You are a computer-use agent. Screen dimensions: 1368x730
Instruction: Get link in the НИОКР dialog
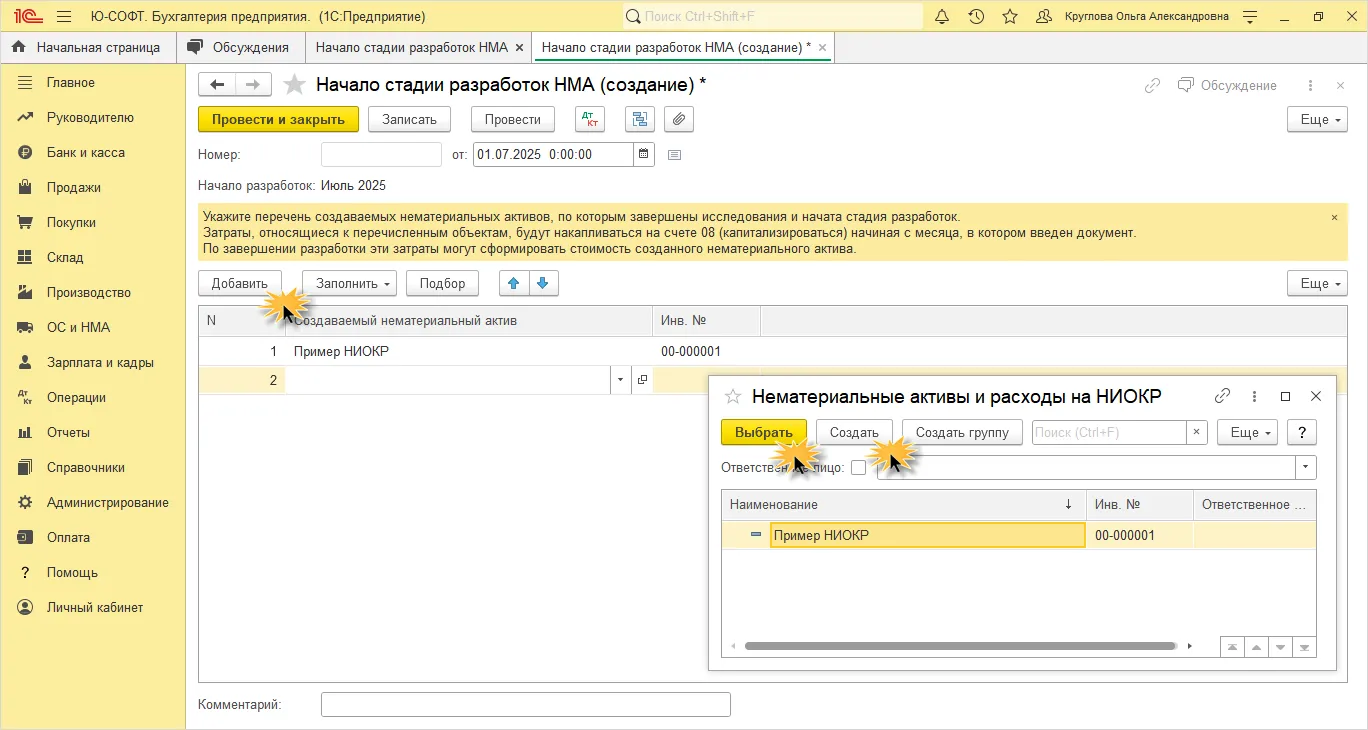click(1222, 396)
